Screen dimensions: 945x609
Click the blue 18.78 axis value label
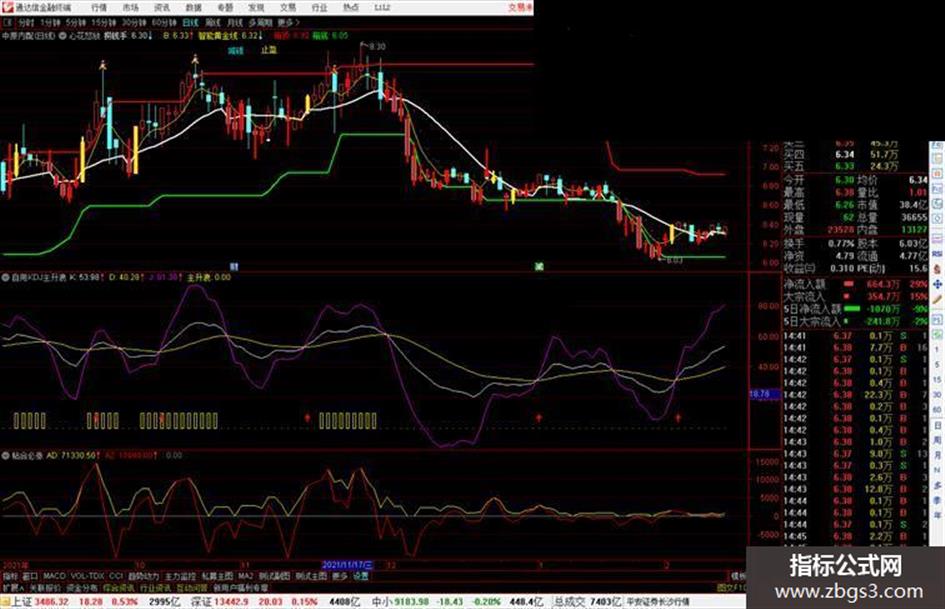coord(764,394)
